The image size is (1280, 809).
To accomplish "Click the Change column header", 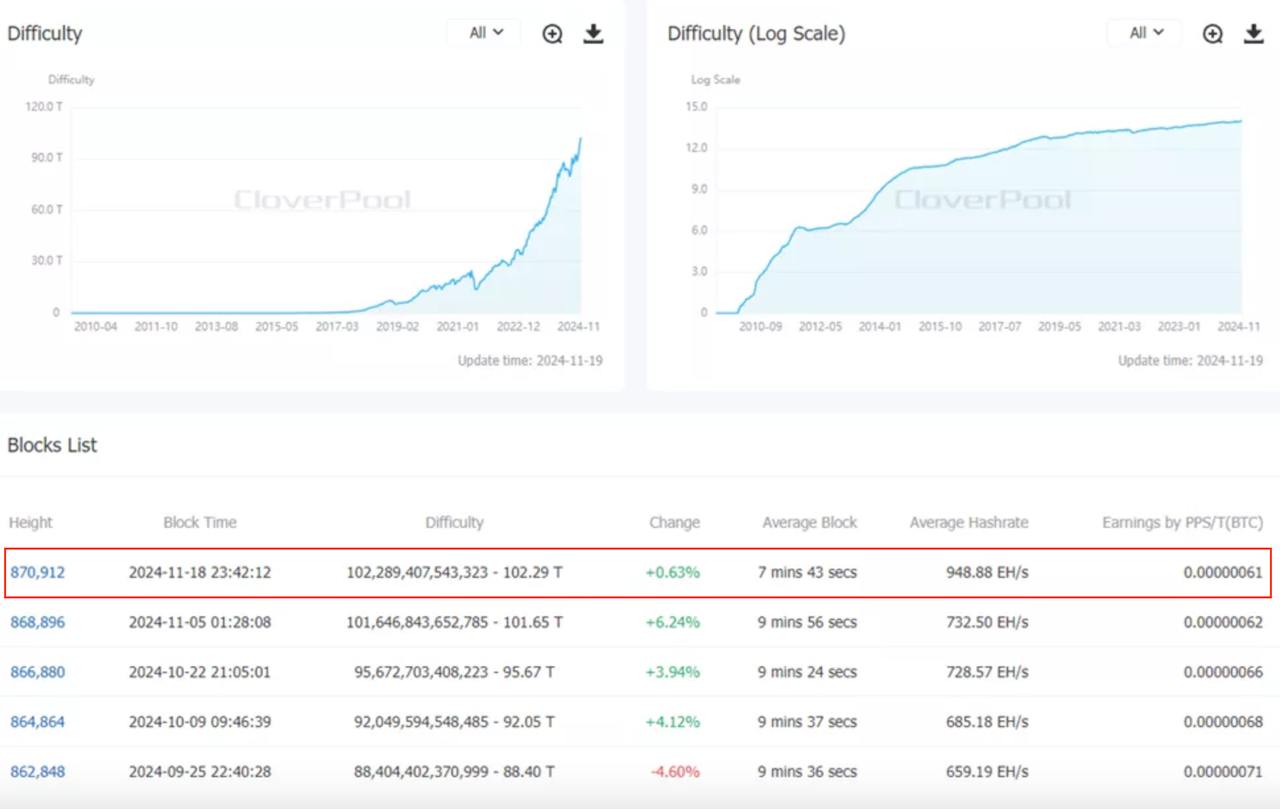I will click(x=675, y=522).
